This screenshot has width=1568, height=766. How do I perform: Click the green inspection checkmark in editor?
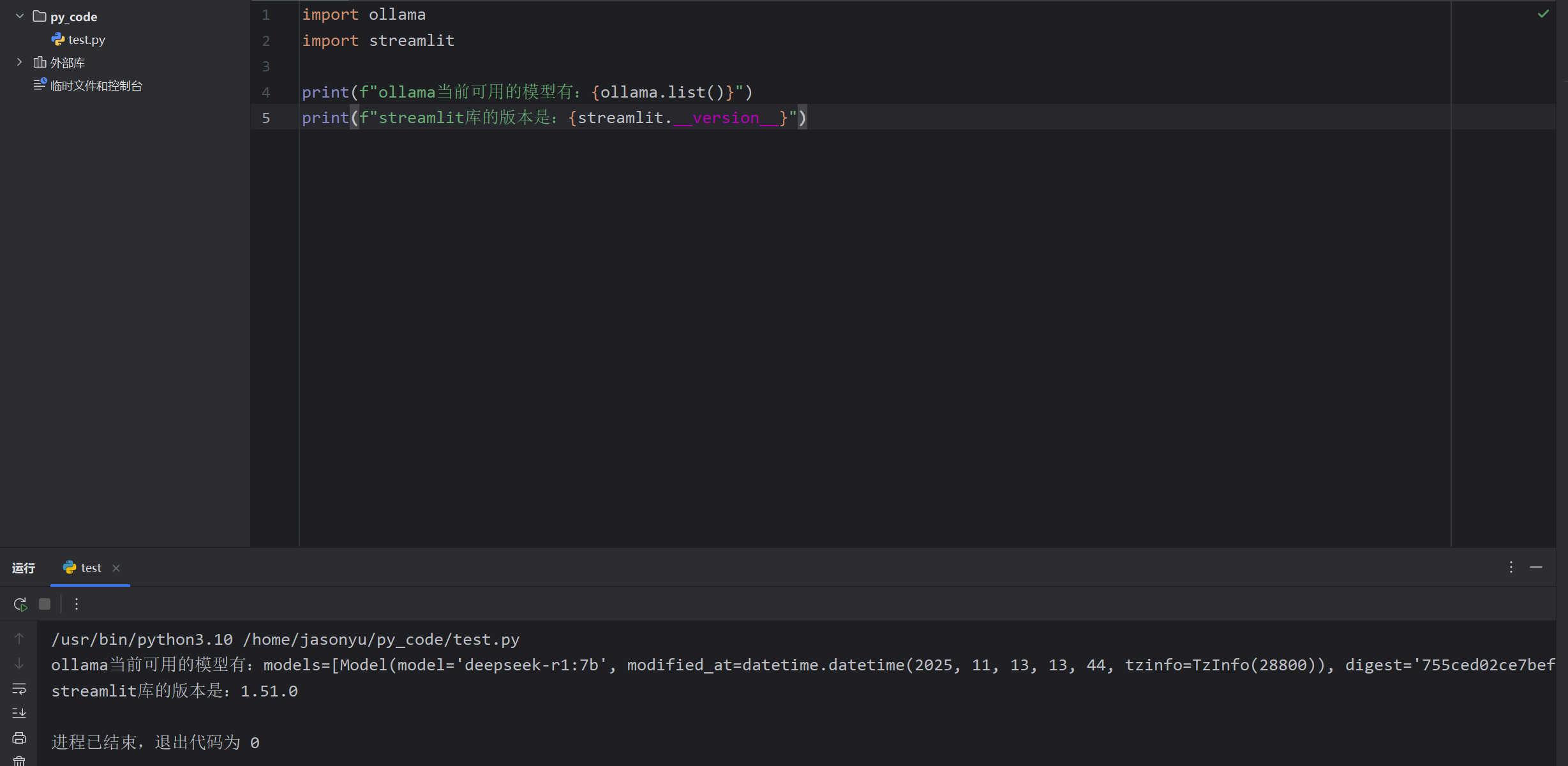[1543, 14]
